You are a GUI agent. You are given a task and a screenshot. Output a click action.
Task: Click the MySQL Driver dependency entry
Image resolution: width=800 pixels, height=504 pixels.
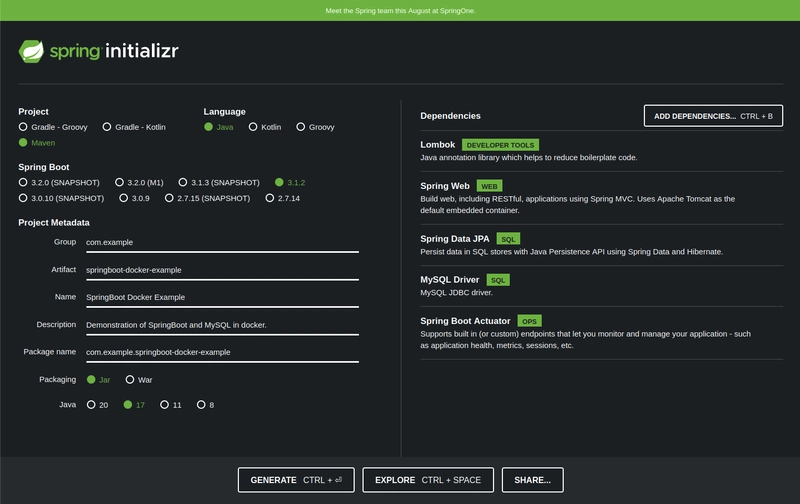pos(602,286)
